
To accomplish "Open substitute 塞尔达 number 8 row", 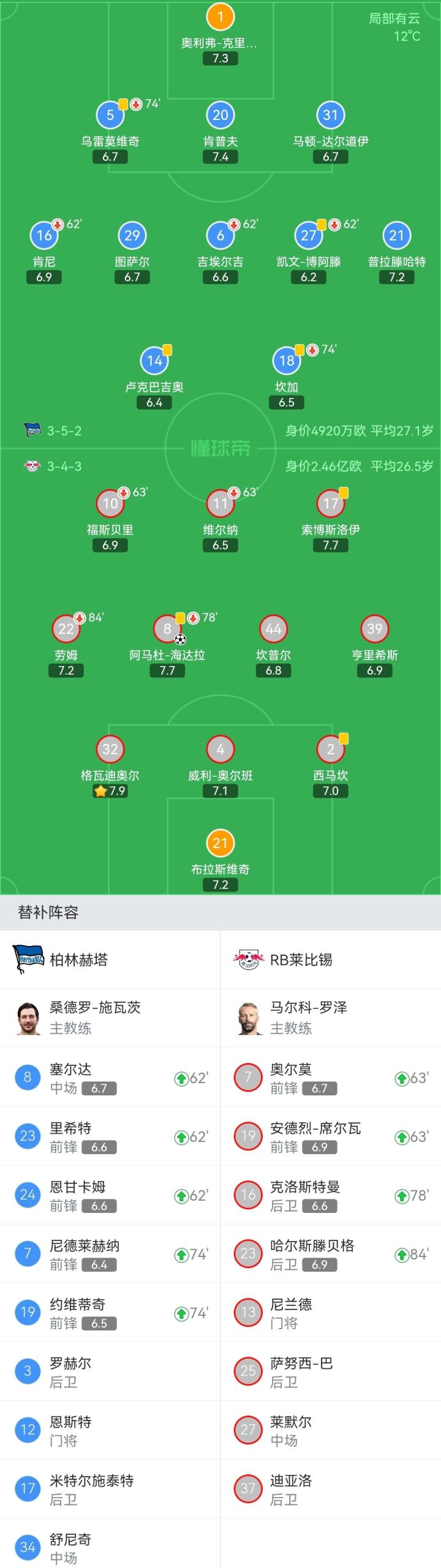I will [x=110, y=1077].
